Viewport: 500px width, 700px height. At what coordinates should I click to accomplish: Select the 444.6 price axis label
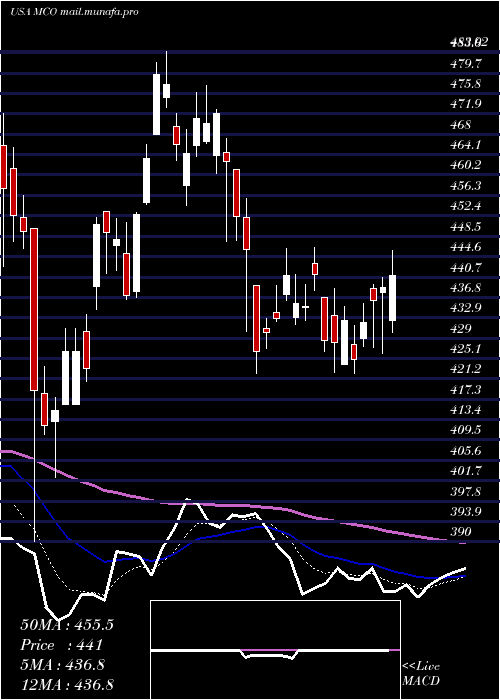click(x=465, y=247)
